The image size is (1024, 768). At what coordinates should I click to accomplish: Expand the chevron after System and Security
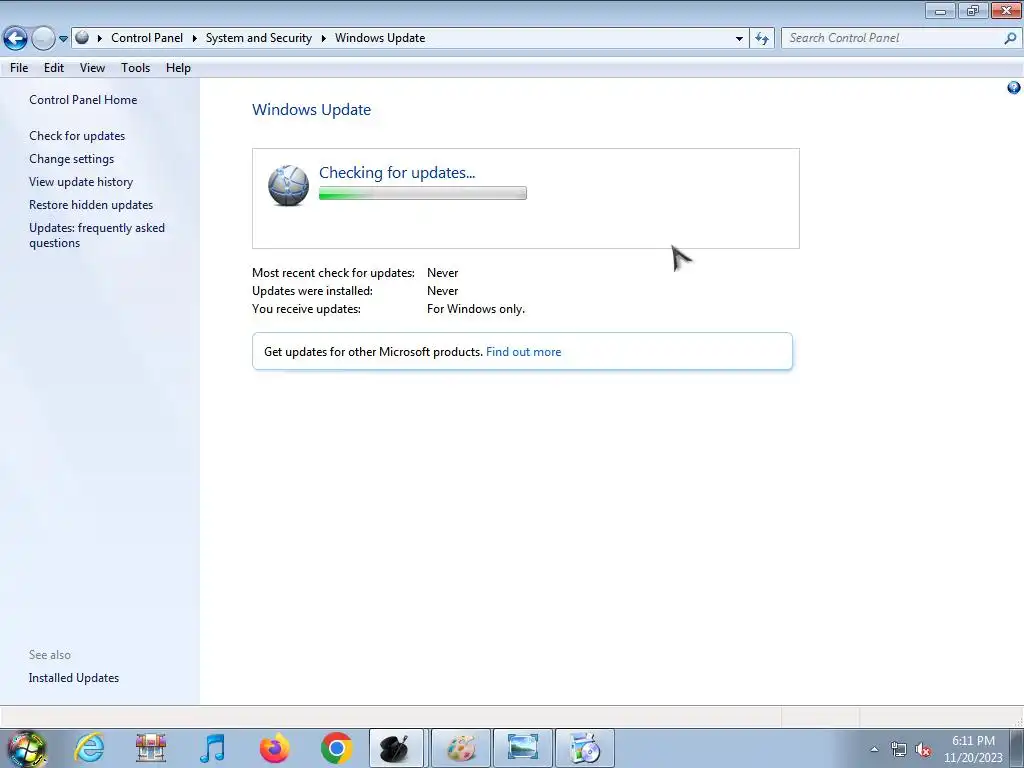point(323,39)
